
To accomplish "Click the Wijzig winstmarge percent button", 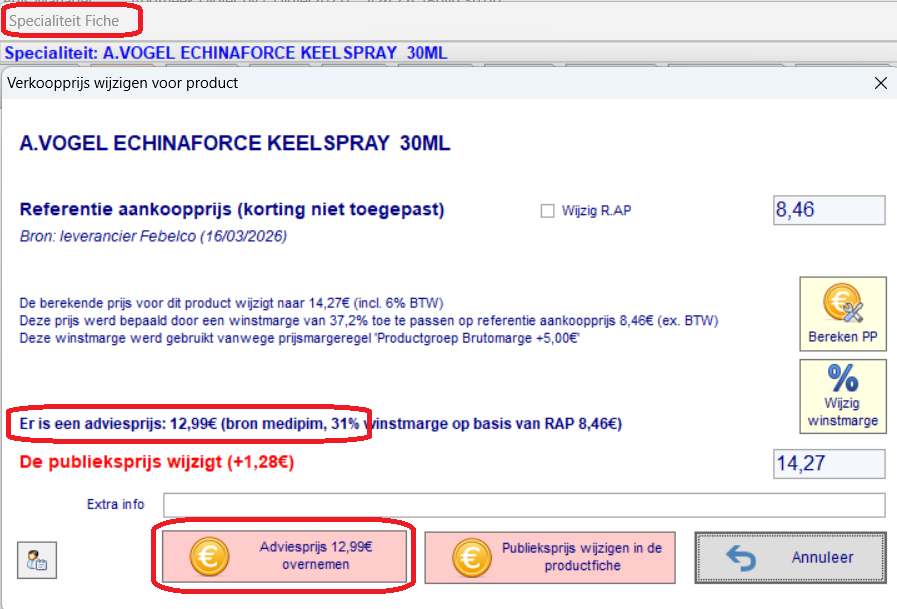I will click(843, 396).
